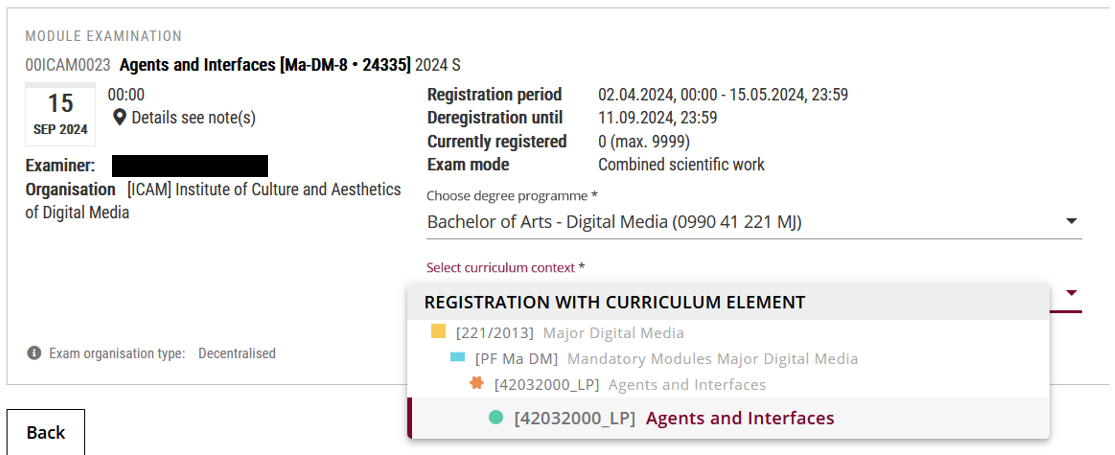This screenshot has height=455, width=1115.
Task: Click the [PF Ma DM] Mandatory Modules entry
Action: pos(654,358)
